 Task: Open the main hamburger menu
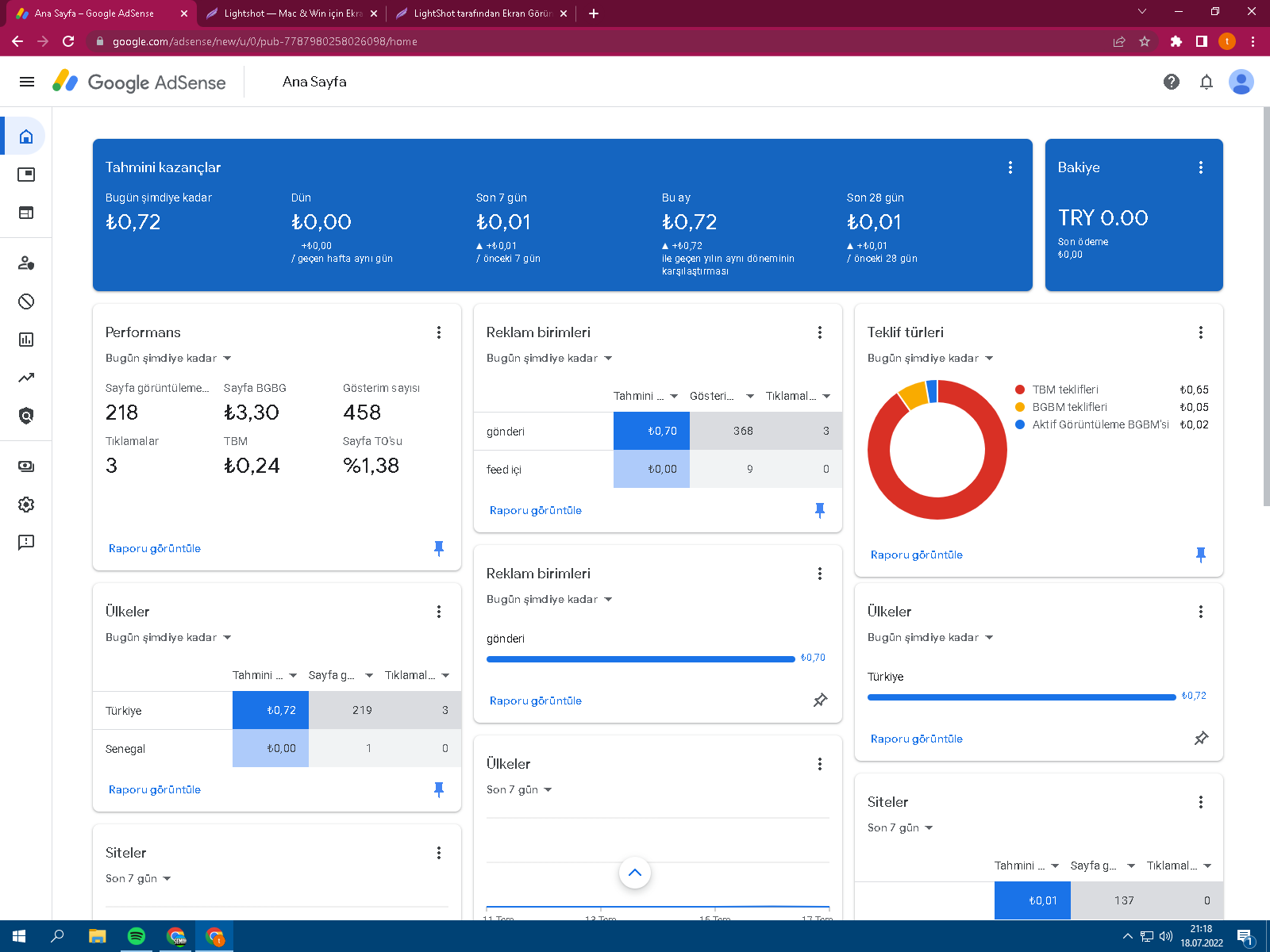click(27, 82)
